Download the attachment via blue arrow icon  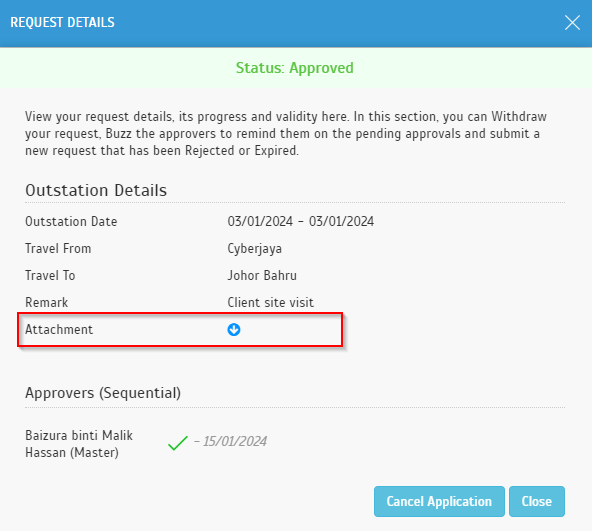click(x=234, y=330)
